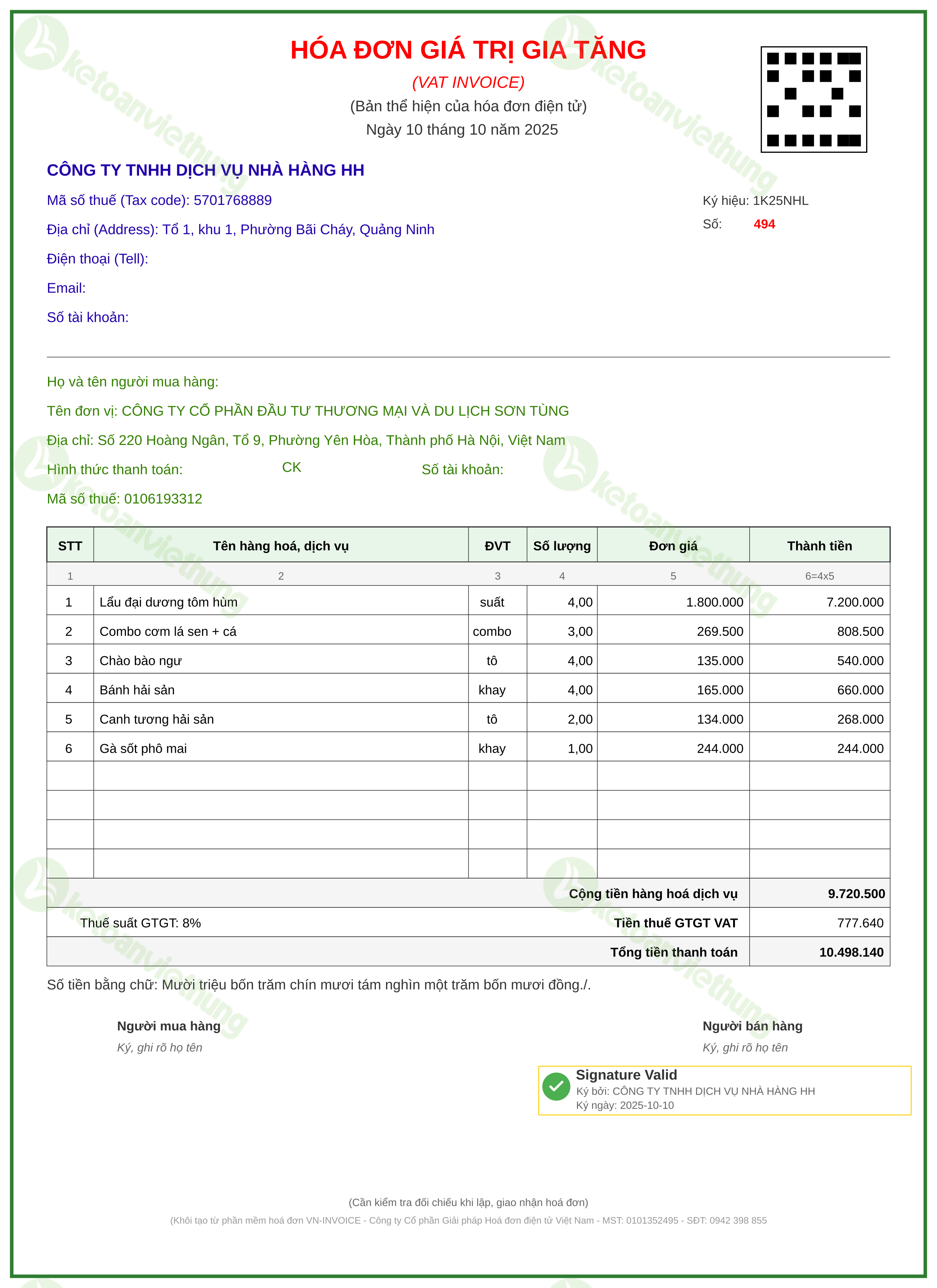Screen dimensions: 937x1288
Task: Click the Gà sốt phô mai amount 244.000
Action: (860, 749)
